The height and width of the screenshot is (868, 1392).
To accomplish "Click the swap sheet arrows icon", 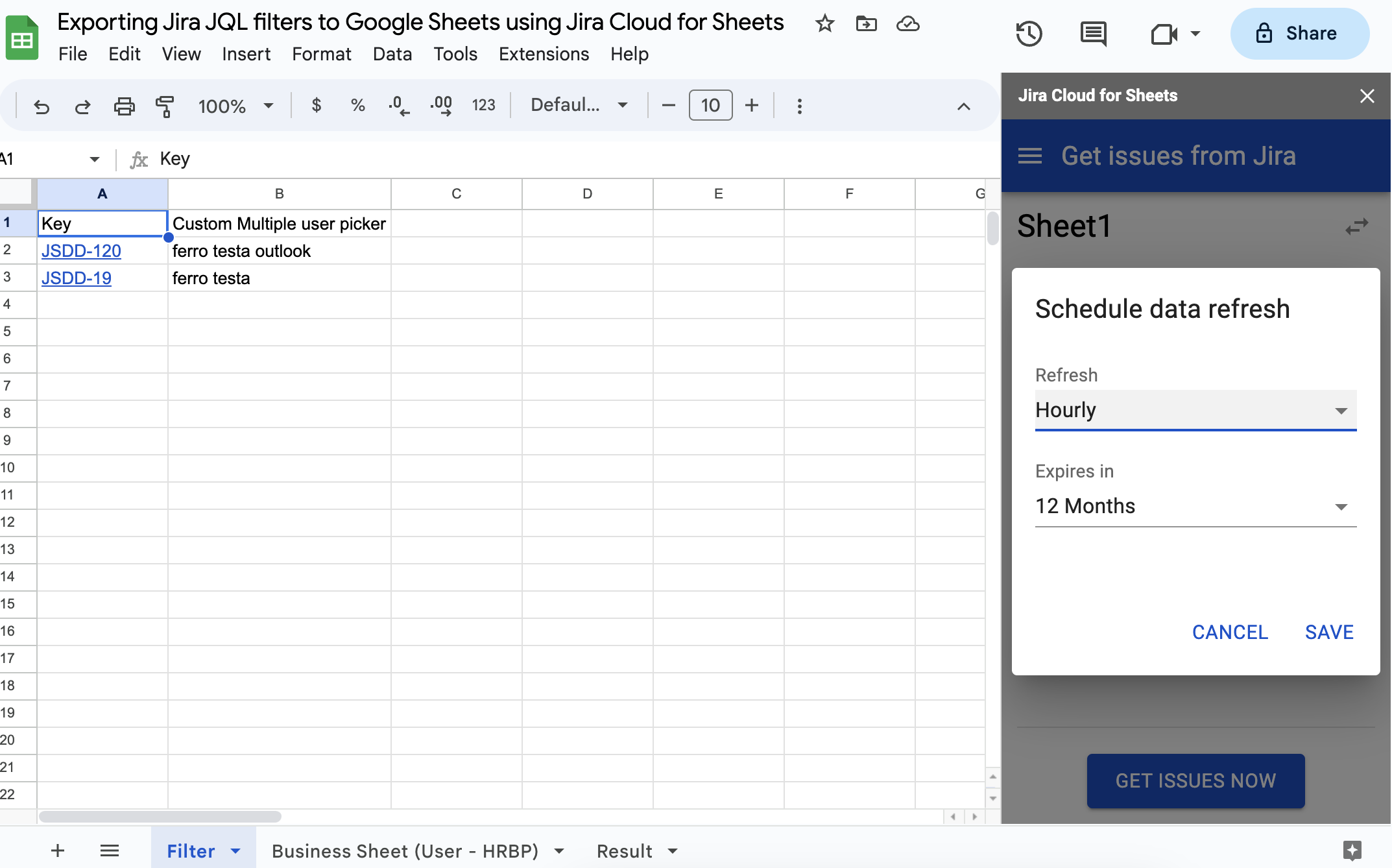I will pos(1356,226).
